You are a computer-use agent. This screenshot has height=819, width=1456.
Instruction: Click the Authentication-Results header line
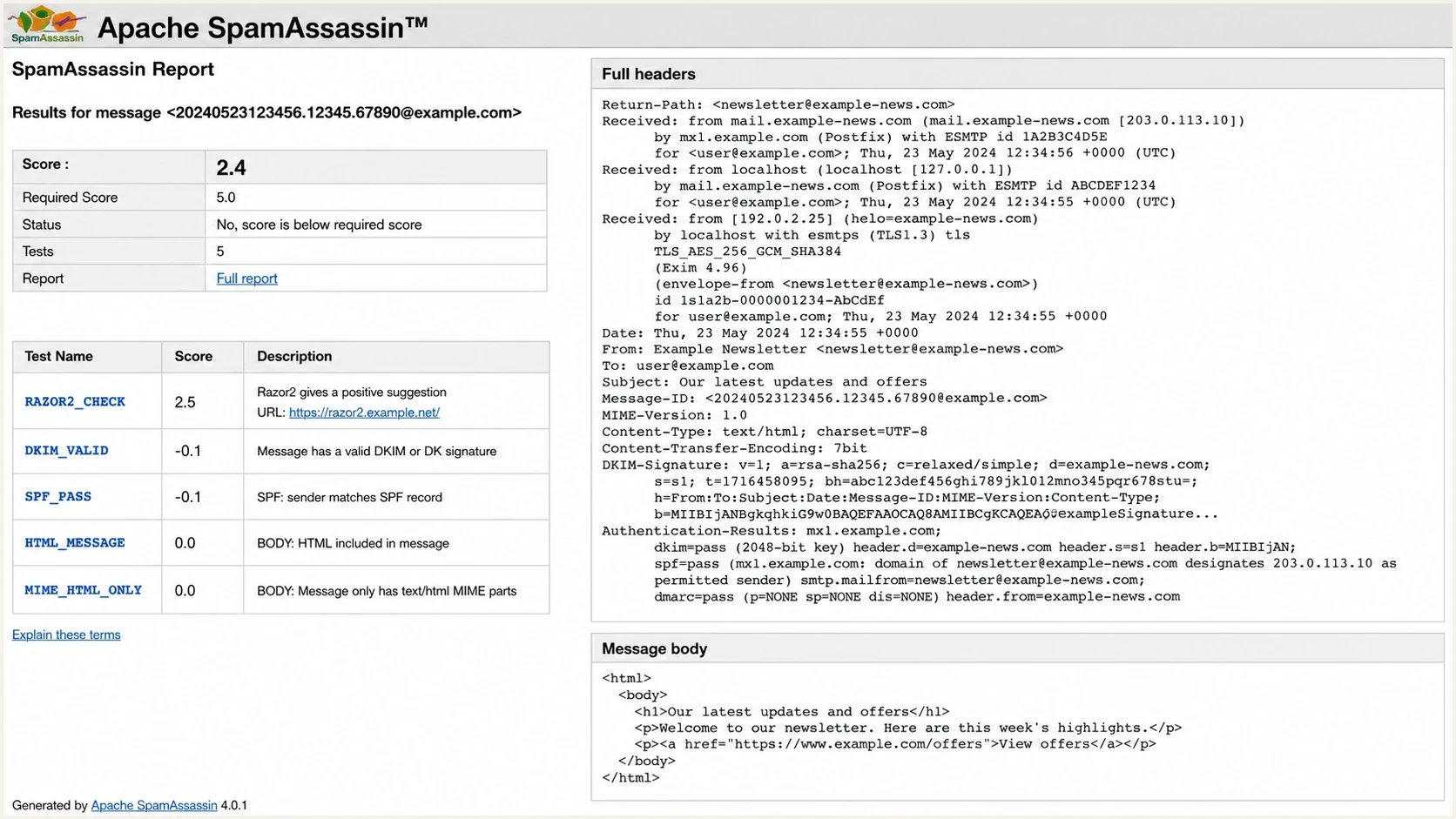(772, 531)
